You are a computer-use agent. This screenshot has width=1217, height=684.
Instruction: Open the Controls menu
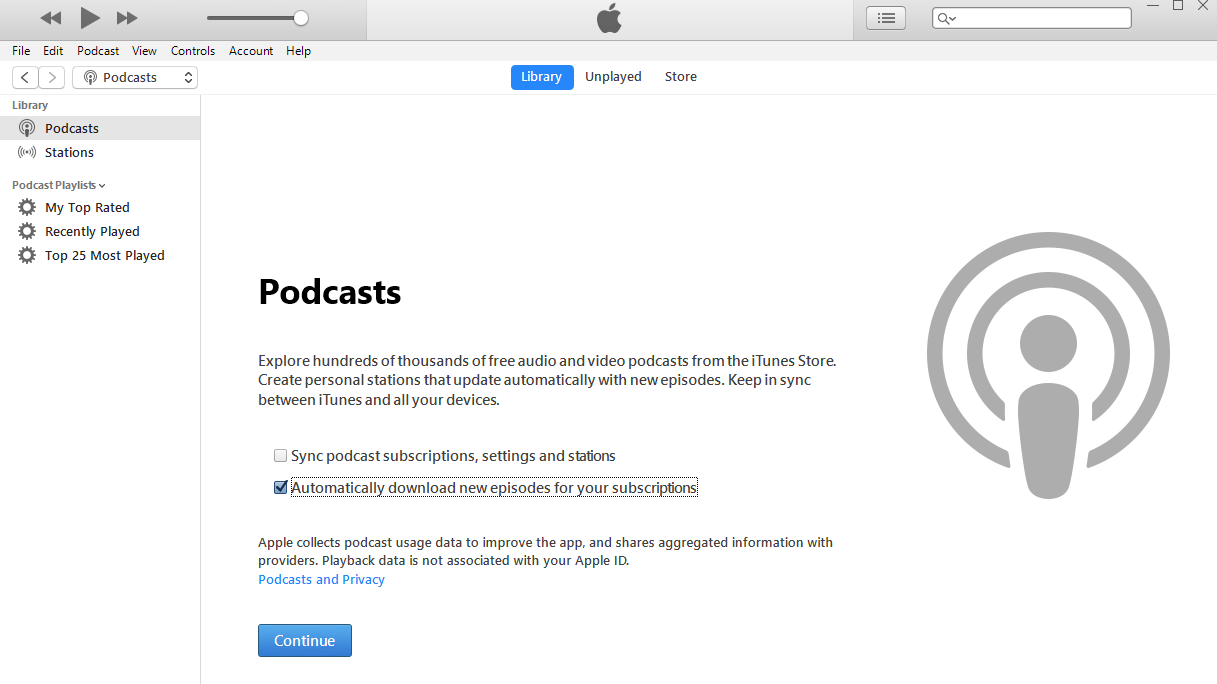(193, 51)
